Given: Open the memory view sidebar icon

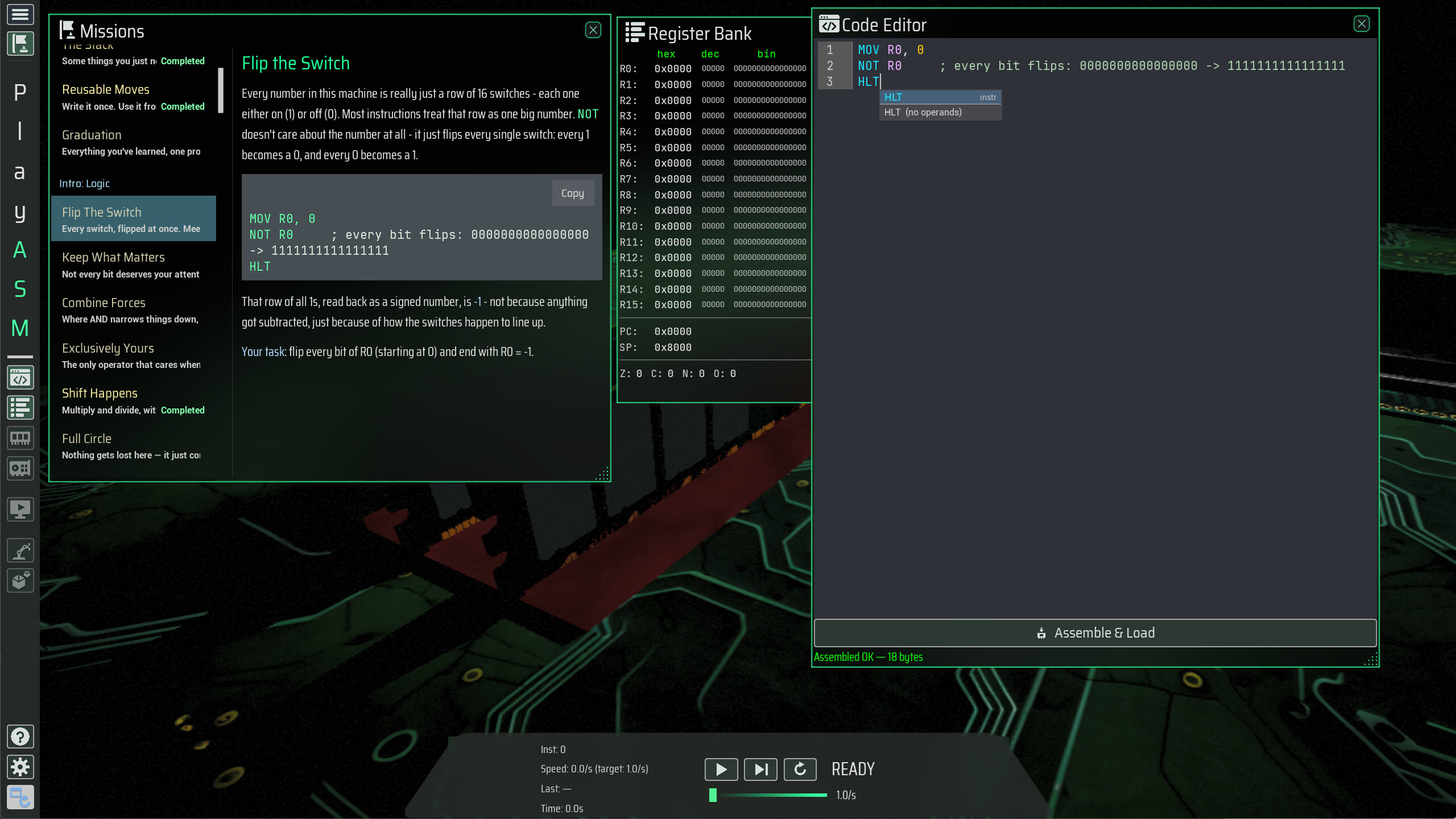Looking at the screenshot, I should 20,438.
